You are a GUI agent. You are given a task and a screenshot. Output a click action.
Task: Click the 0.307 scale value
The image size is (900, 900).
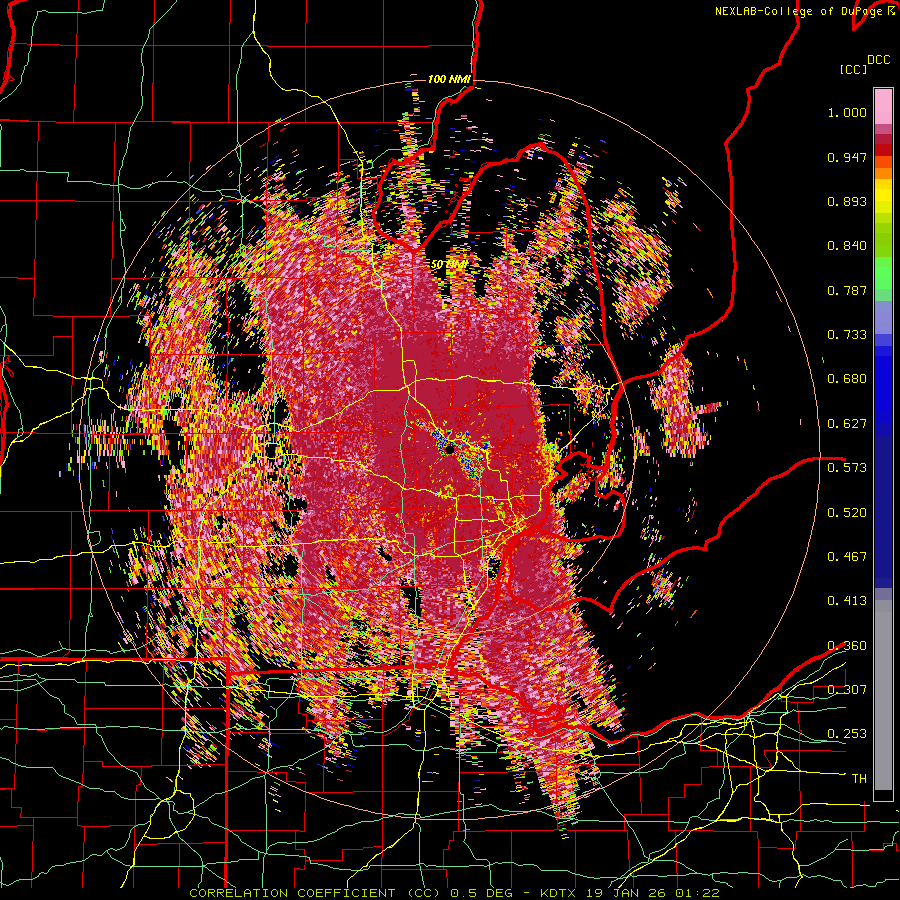click(847, 690)
